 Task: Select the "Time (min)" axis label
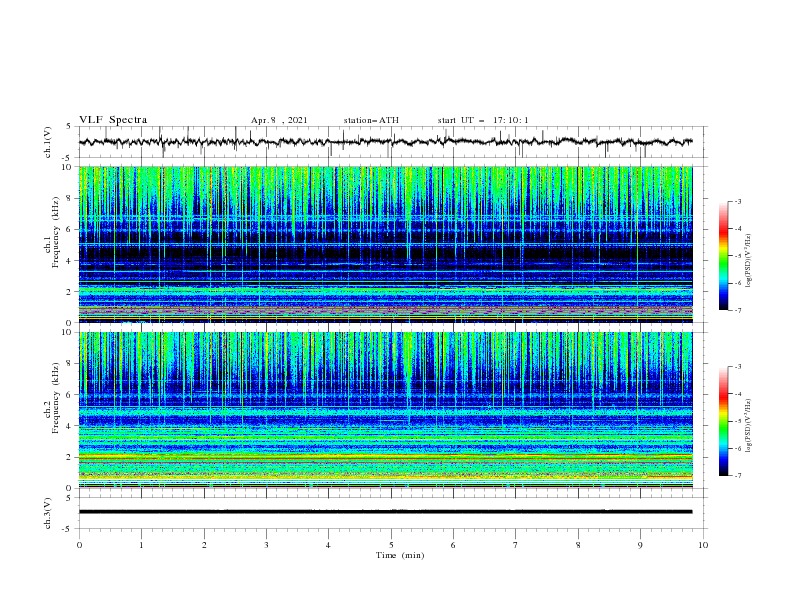click(400, 555)
